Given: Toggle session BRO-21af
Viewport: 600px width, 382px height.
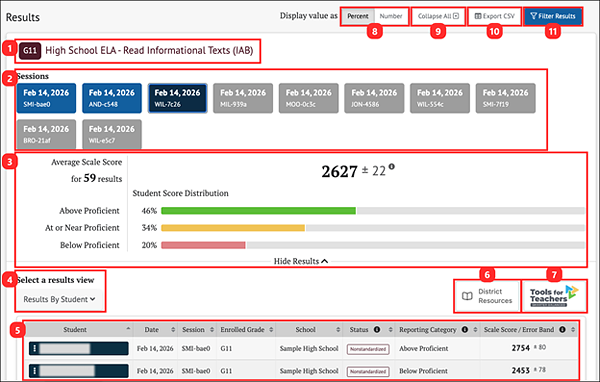Looking at the screenshot, I should point(46,134).
